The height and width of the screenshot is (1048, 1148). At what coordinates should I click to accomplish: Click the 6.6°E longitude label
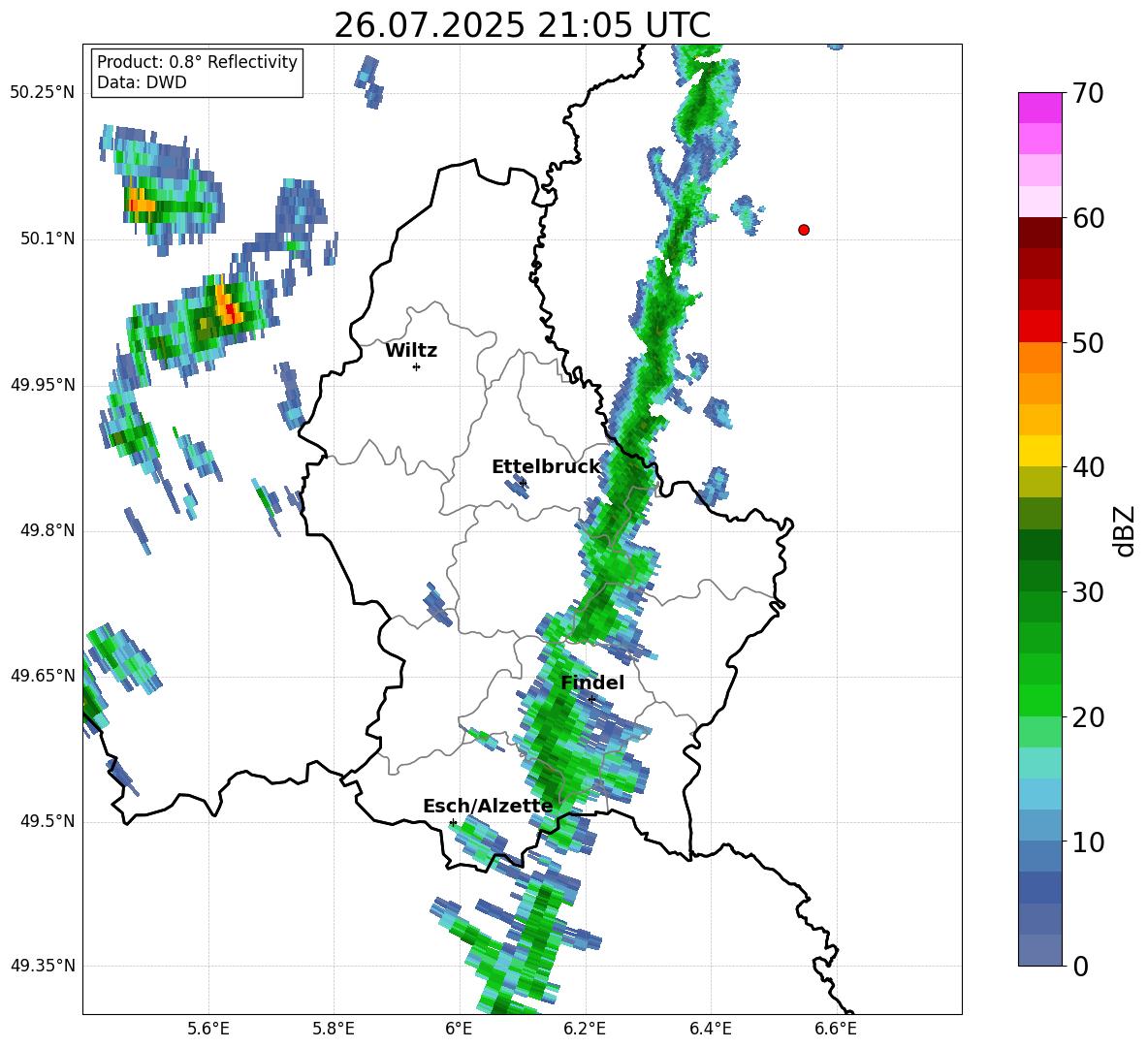(x=836, y=1029)
